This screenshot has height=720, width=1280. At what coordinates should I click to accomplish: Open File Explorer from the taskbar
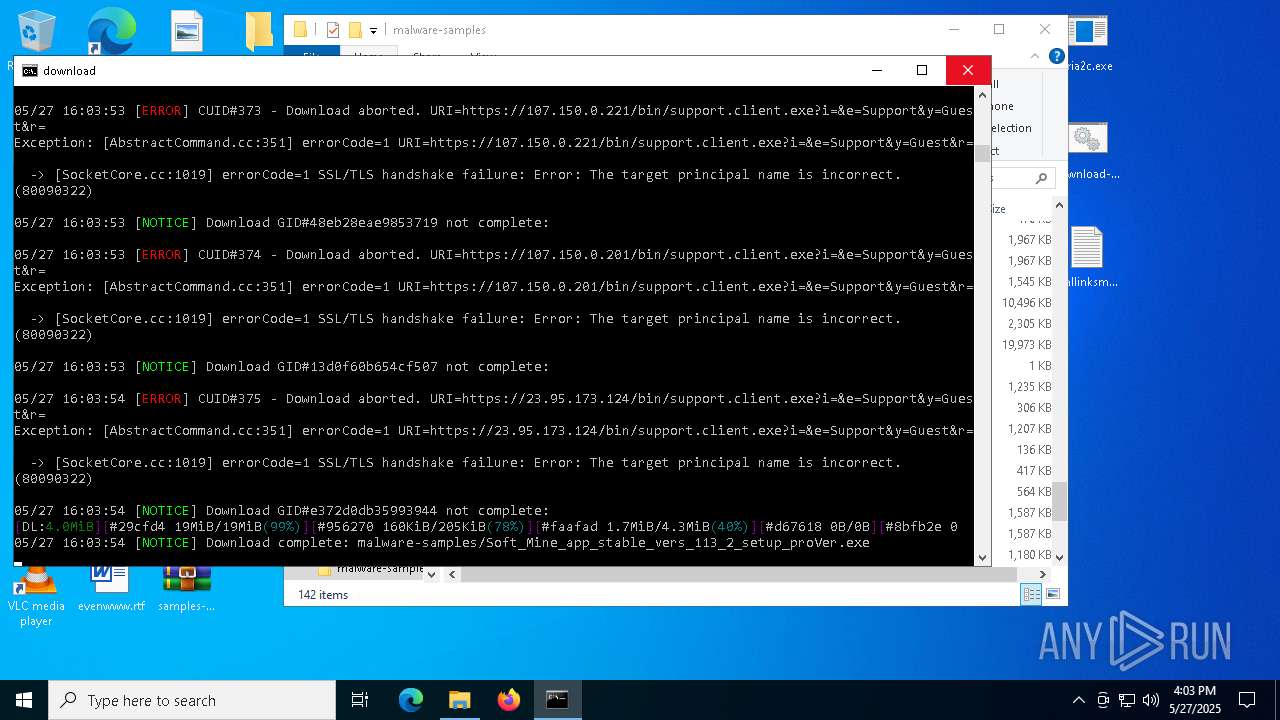pyautogui.click(x=459, y=700)
